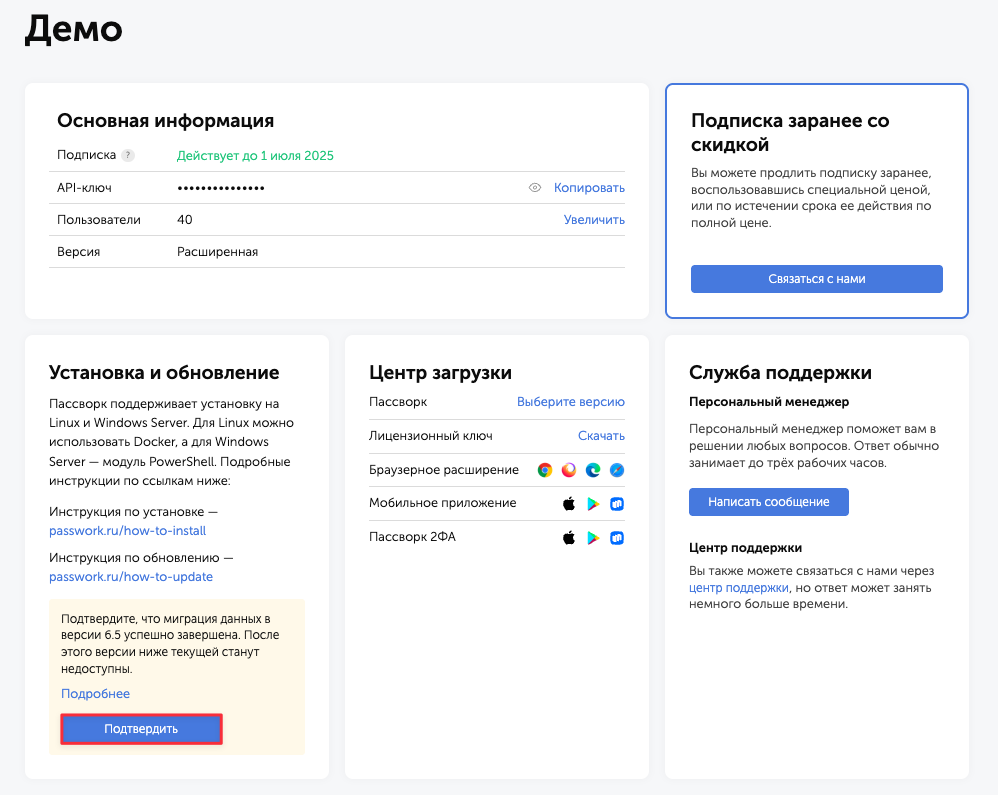This screenshot has height=795, width=998.
Task: Click Написать сообщение button
Action: (x=769, y=502)
